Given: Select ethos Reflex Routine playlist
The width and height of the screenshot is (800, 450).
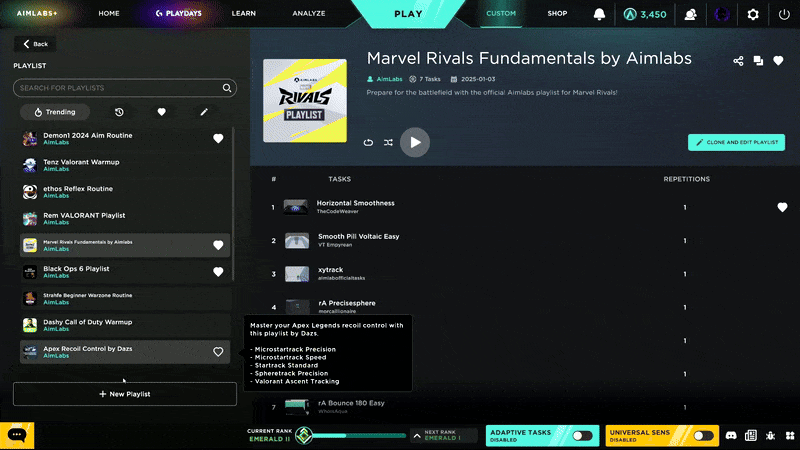Looking at the screenshot, I should coord(124,192).
